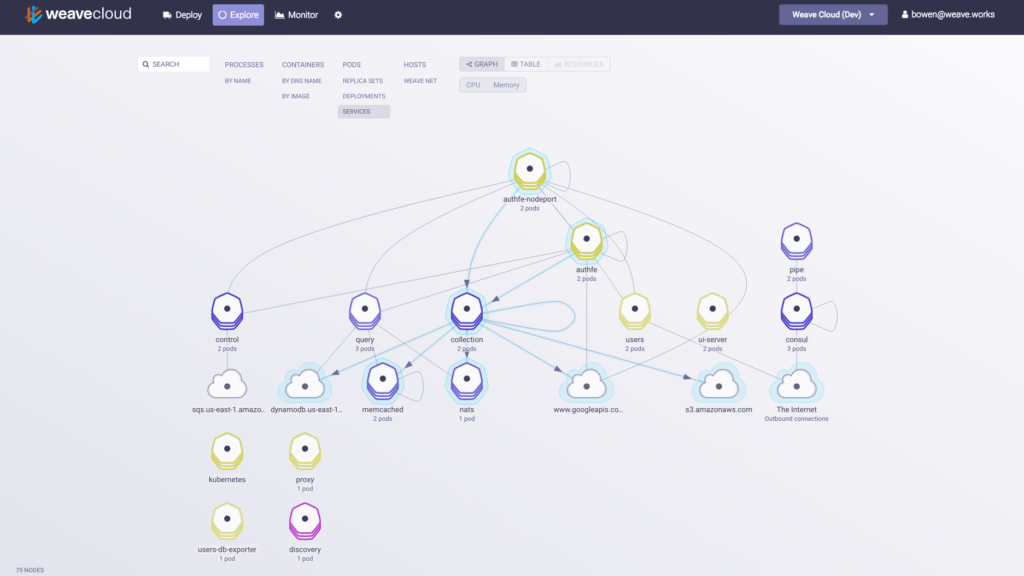View the Weave Net topology
The height and width of the screenshot is (576, 1024).
tap(420, 81)
